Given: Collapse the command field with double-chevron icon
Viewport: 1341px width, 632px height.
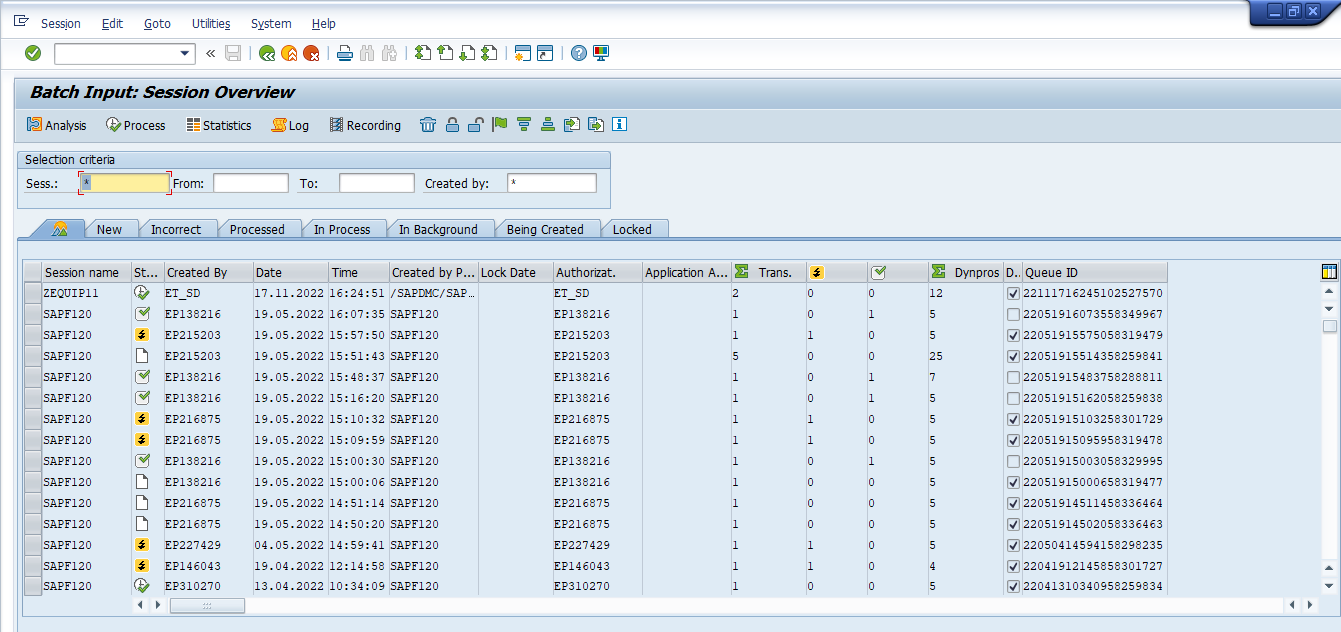Looking at the screenshot, I should tap(211, 53).
